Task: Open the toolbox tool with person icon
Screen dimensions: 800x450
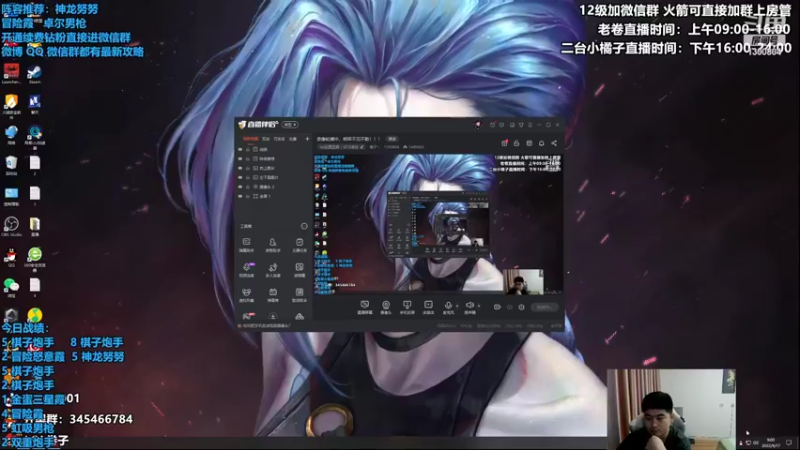Action: pos(273,244)
